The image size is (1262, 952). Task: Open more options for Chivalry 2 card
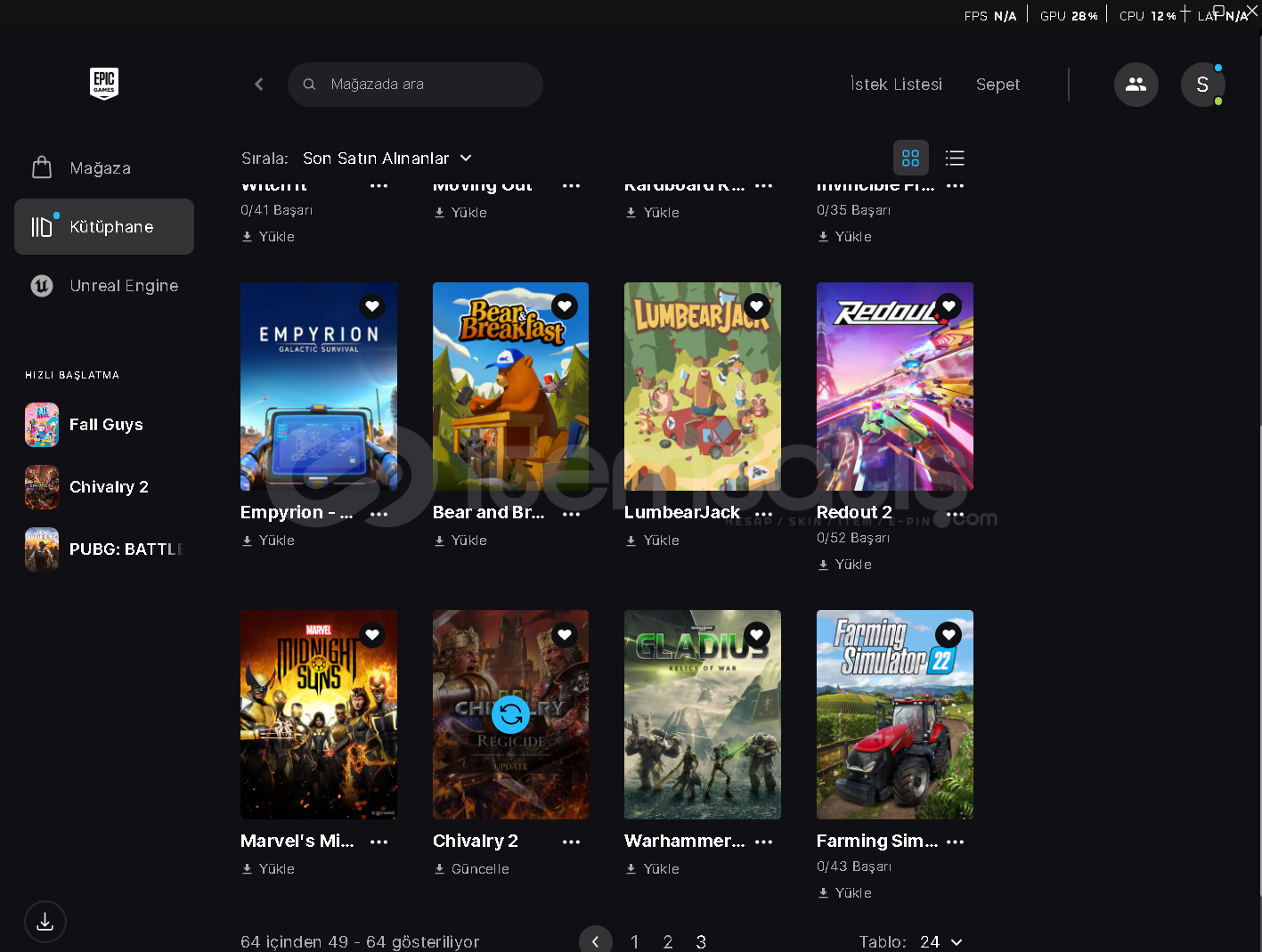(572, 842)
